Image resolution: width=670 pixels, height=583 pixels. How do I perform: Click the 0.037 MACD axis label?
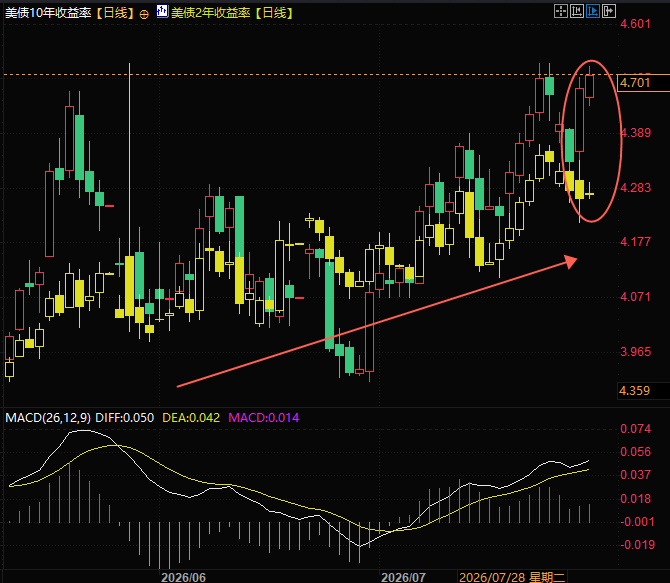(x=635, y=474)
